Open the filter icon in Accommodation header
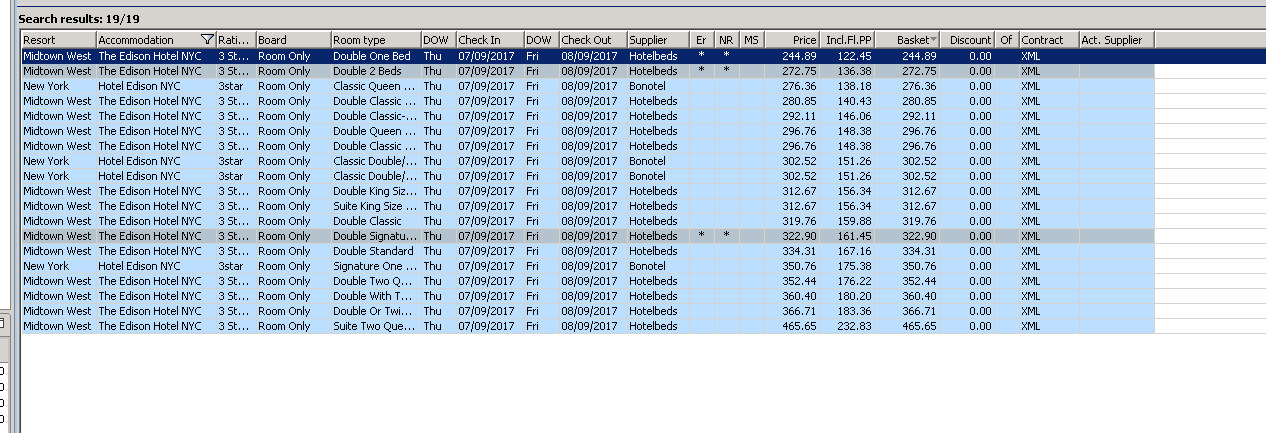Screen dimensions: 1266x433 click(x=207, y=40)
